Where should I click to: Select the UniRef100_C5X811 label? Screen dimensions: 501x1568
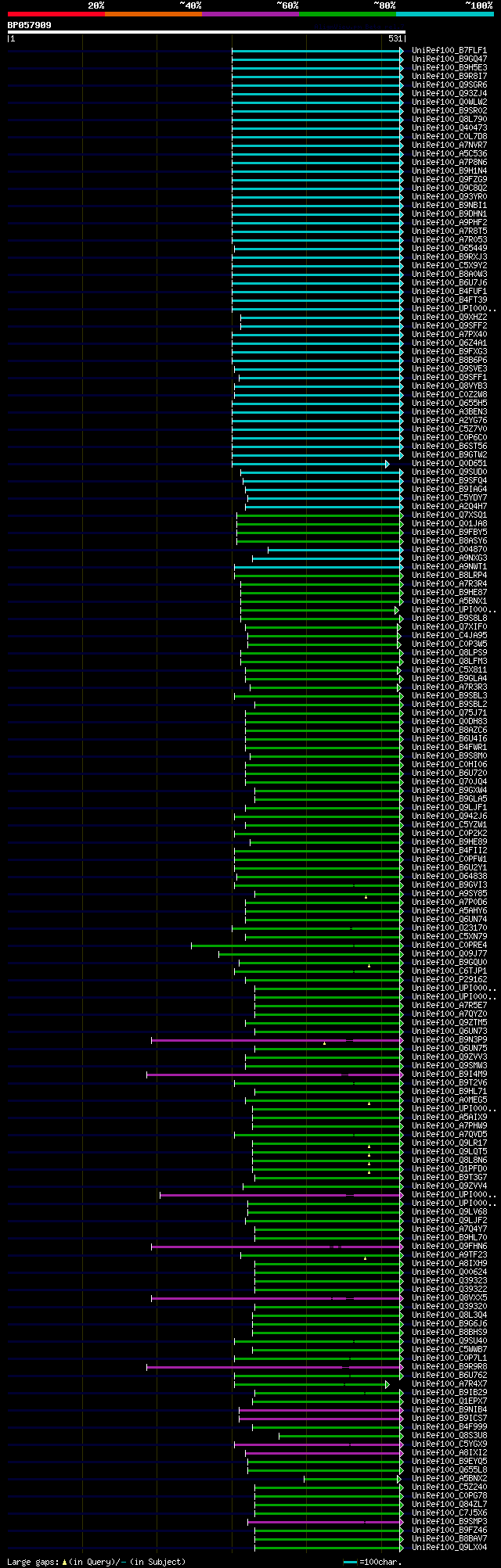(449, 669)
